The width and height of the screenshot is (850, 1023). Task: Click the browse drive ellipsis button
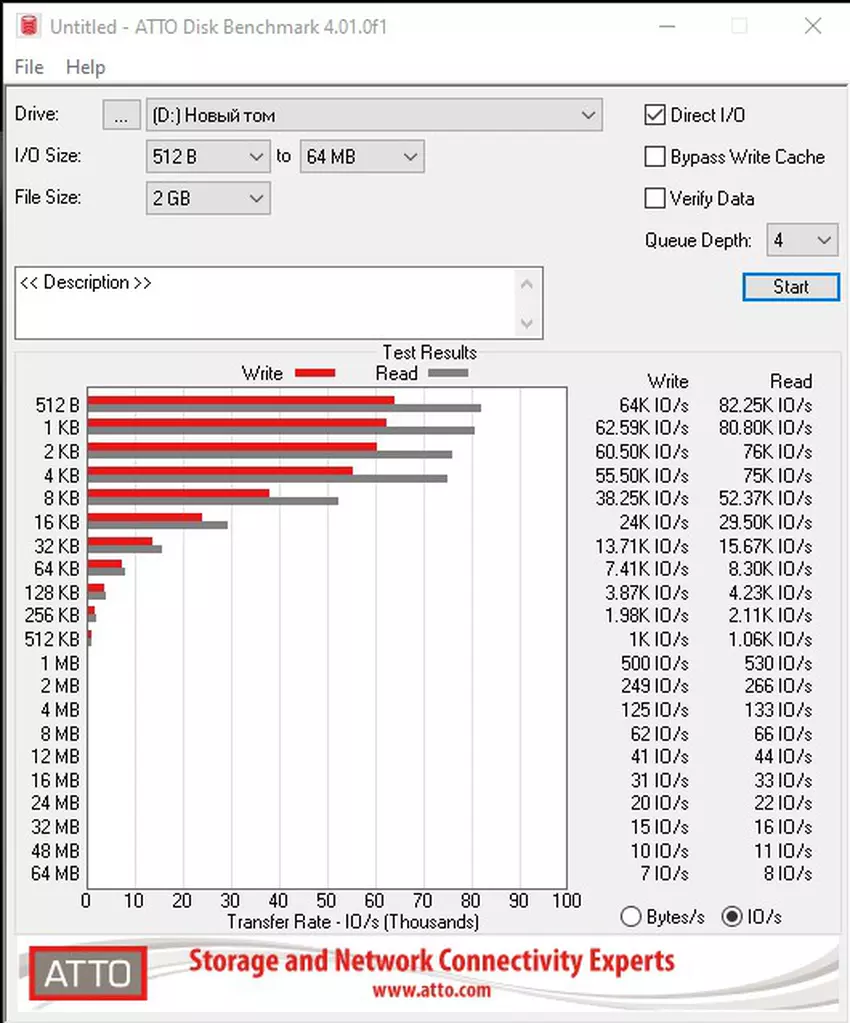pyautogui.click(x=121, y=115)
